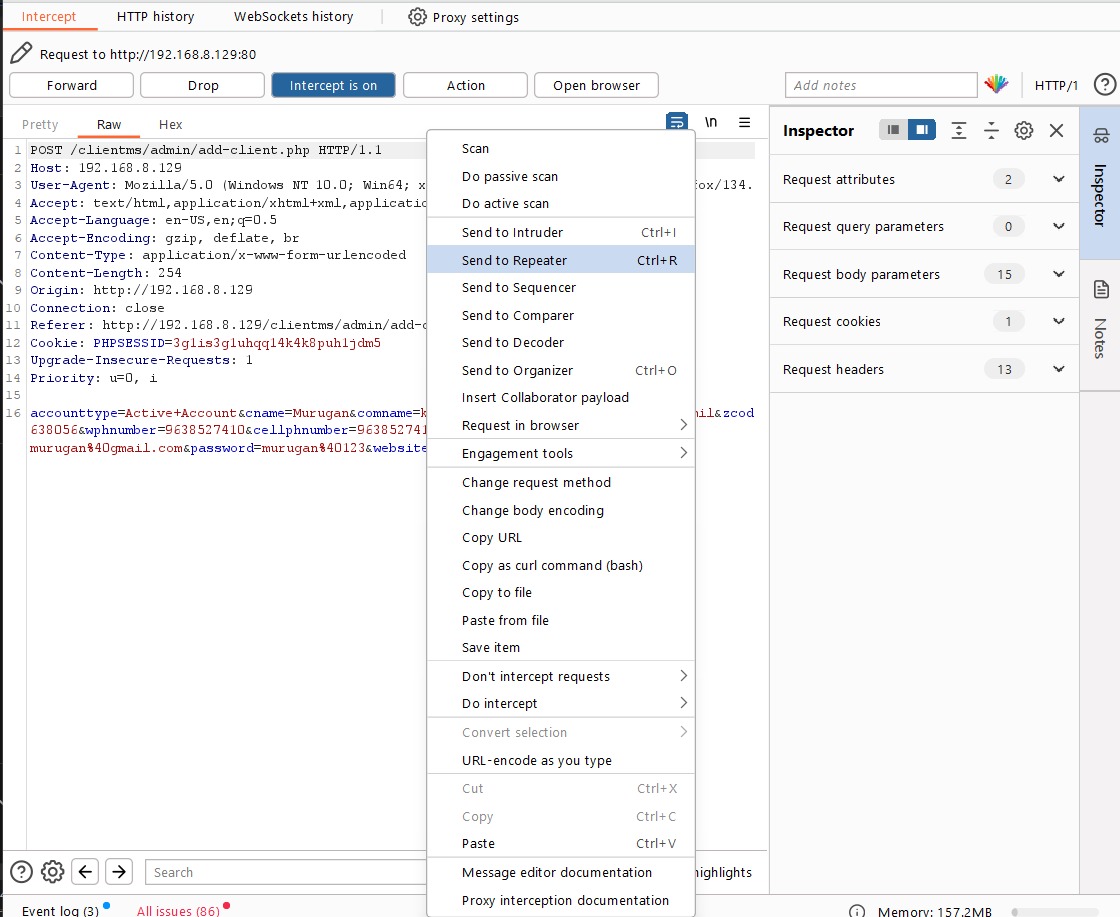This screenshot has width=1120, height=917.
Task: Expand Request body parameters section
Action: click(x=924, y=274)
